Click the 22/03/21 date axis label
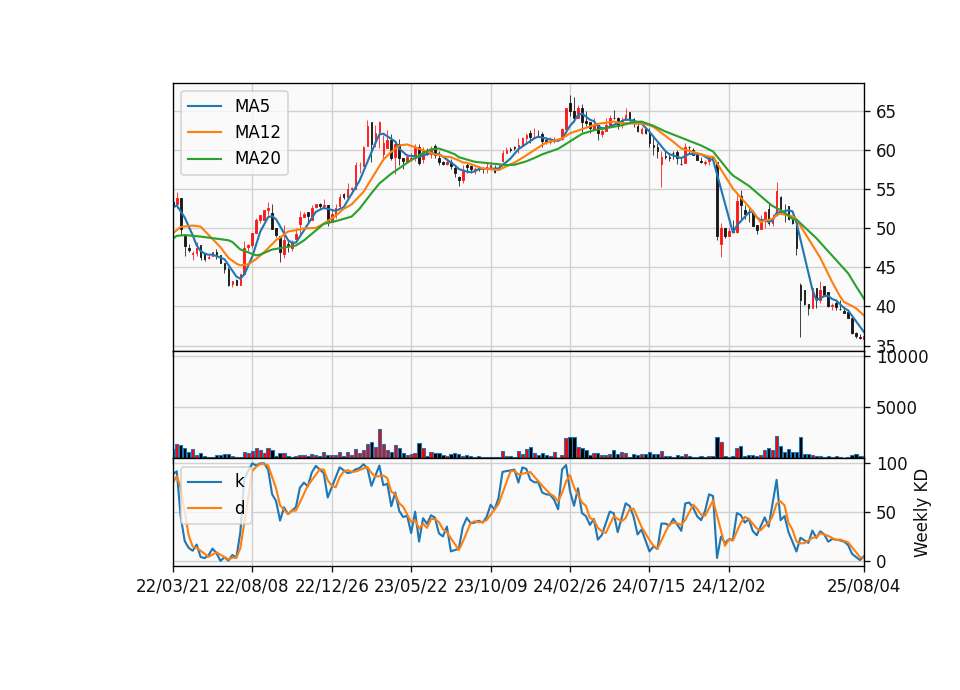Viewport: 960px width, 690px height. pyautogui.click(x=173, y=586)
